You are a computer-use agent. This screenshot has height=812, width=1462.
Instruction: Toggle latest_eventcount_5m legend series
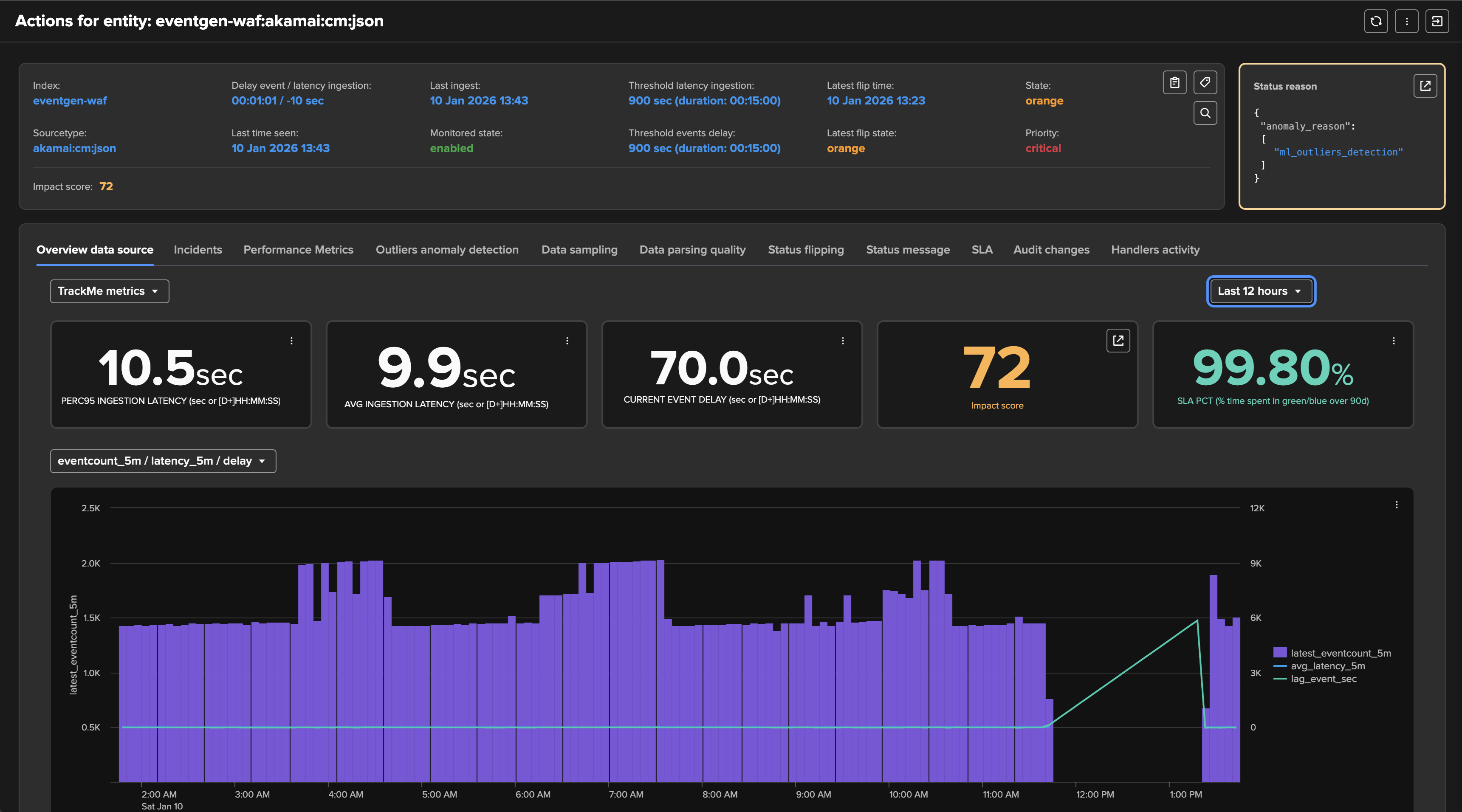tap(1340, 653)
